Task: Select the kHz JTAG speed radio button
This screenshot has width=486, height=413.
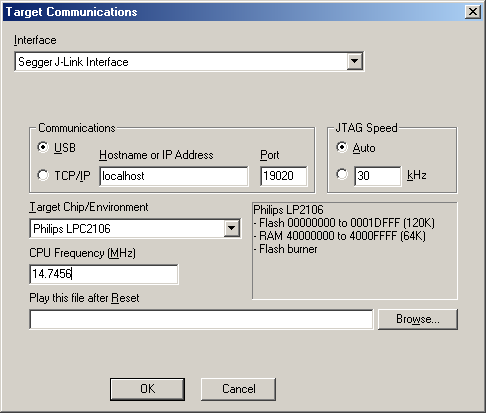Action: point(342,174)
